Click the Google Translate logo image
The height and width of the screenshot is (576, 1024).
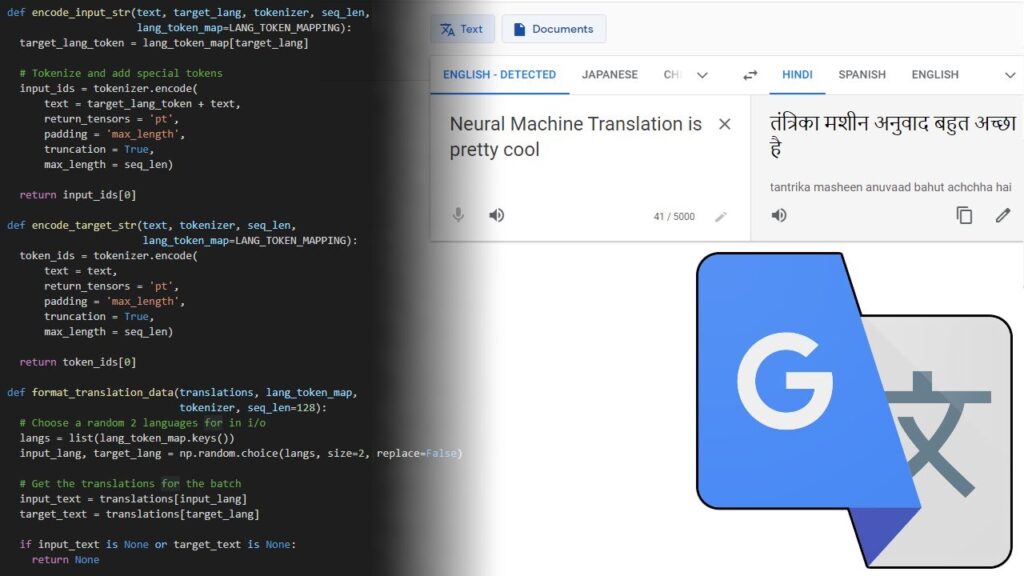point(854,409)
